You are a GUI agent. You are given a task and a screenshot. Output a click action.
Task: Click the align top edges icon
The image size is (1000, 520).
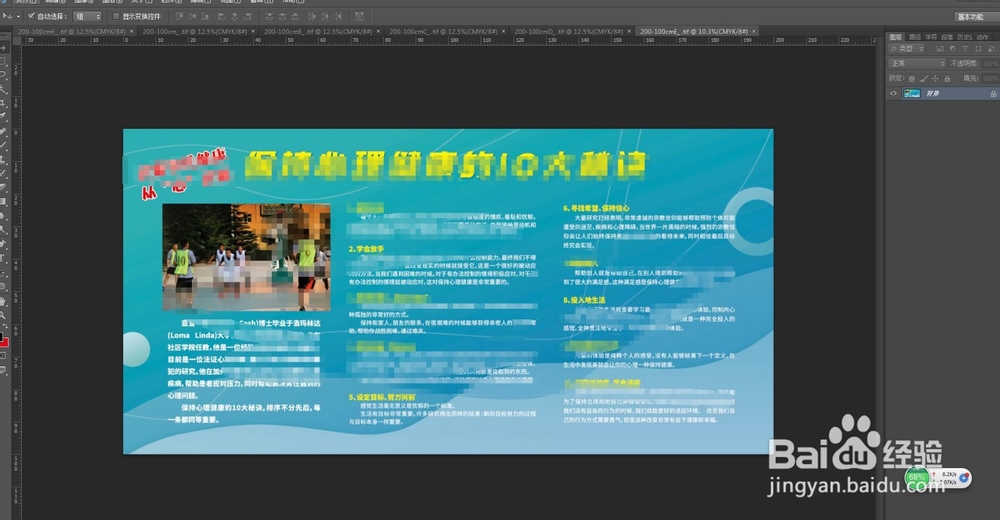[x=179, y=16]
